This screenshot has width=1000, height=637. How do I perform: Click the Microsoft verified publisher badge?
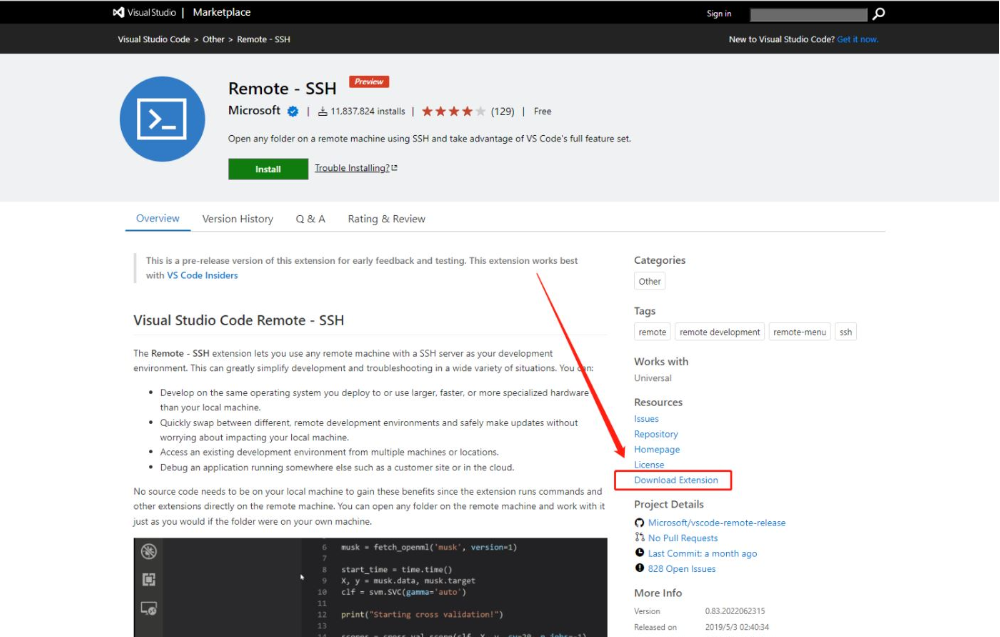(293, 111)
